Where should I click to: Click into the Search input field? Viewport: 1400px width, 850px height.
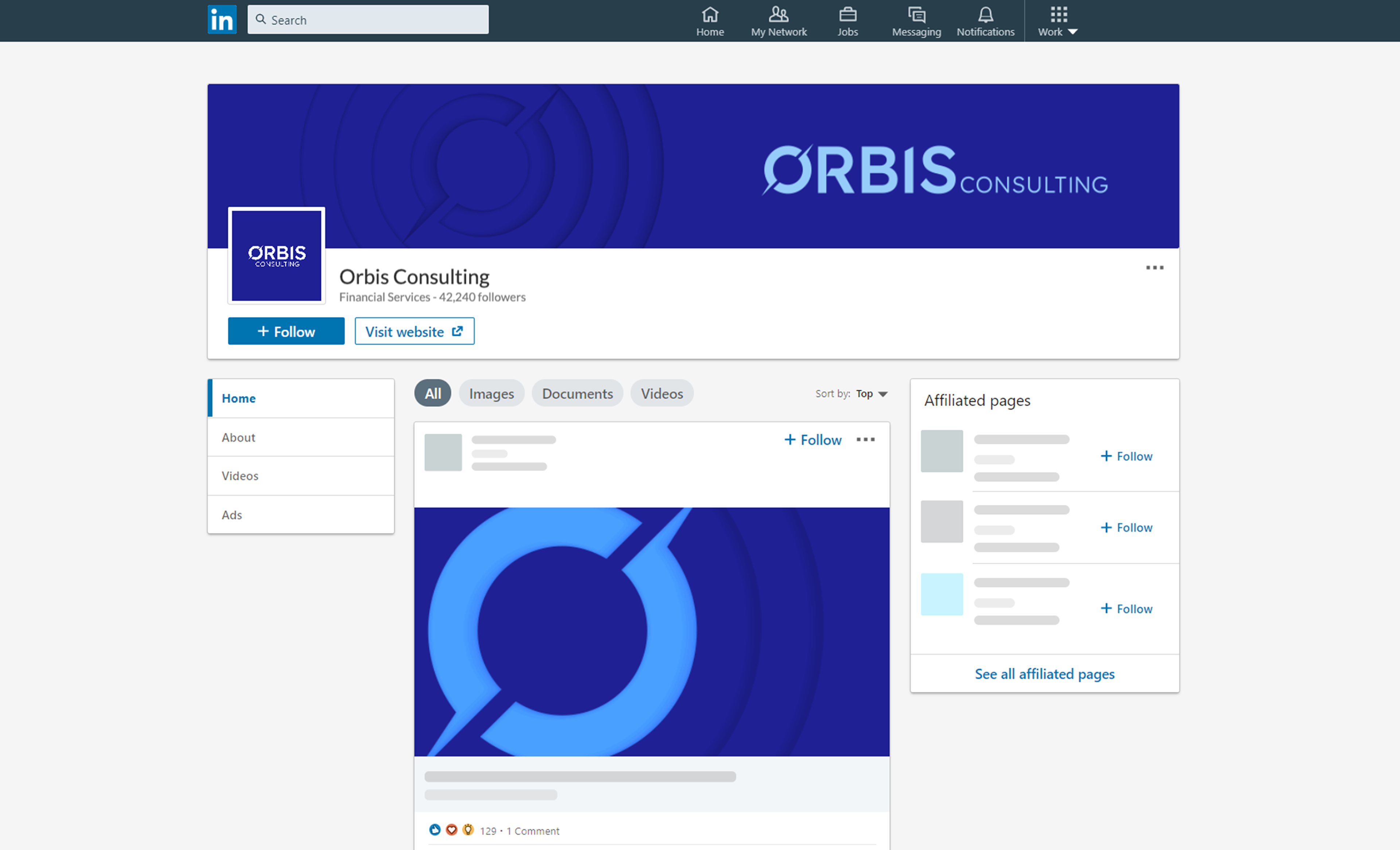(x=367, y=20)
